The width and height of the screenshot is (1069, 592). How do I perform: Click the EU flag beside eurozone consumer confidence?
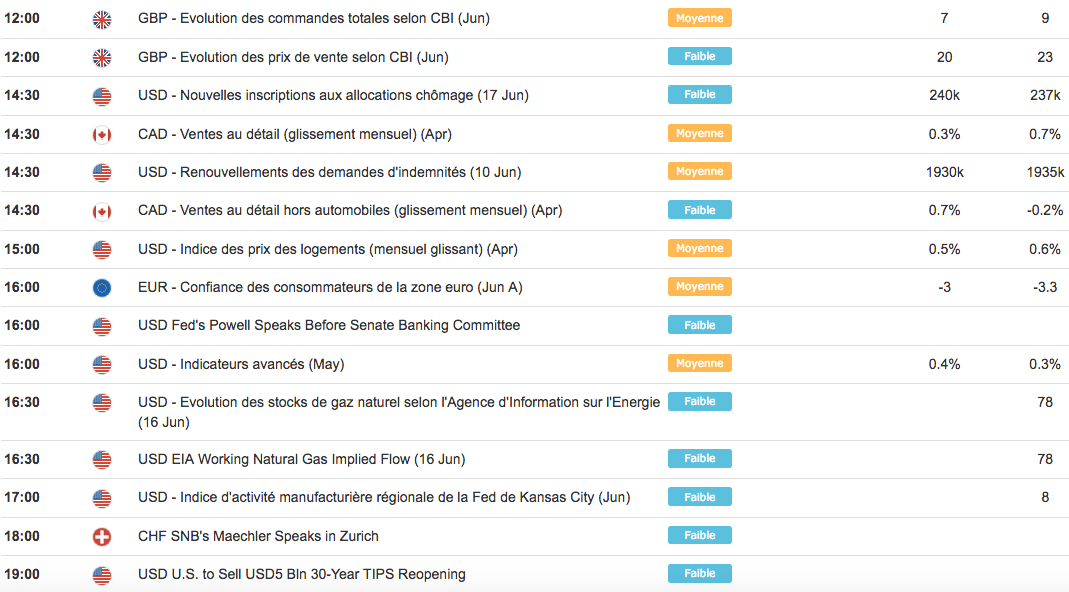[x=102, y=288]
